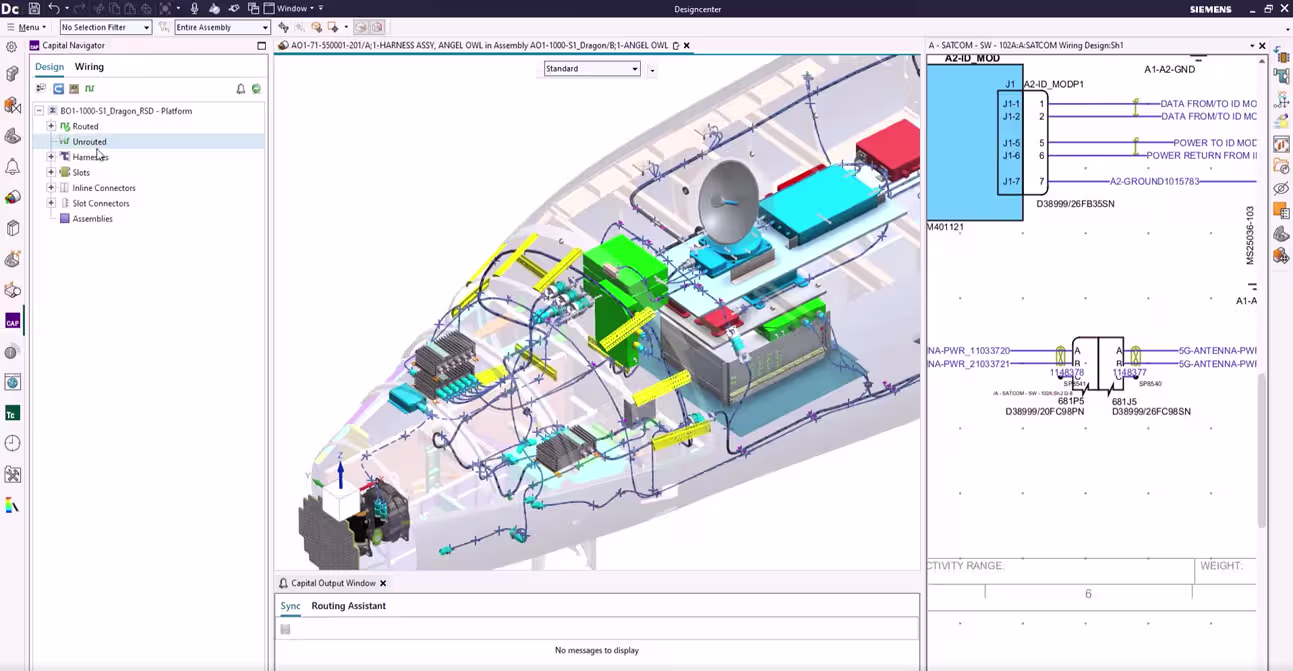Viewport: 1293px width, 671px height.
Task: Expand the Routed node
Action: coord(51,126)
